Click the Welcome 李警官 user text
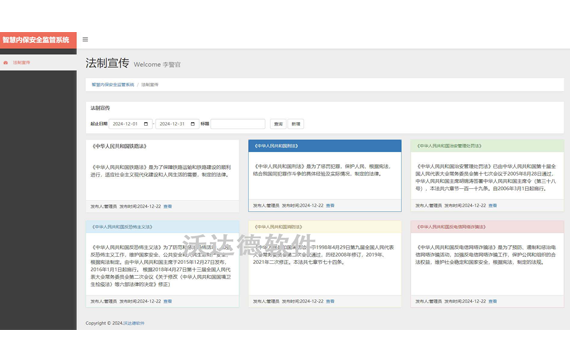 point(157,65)
